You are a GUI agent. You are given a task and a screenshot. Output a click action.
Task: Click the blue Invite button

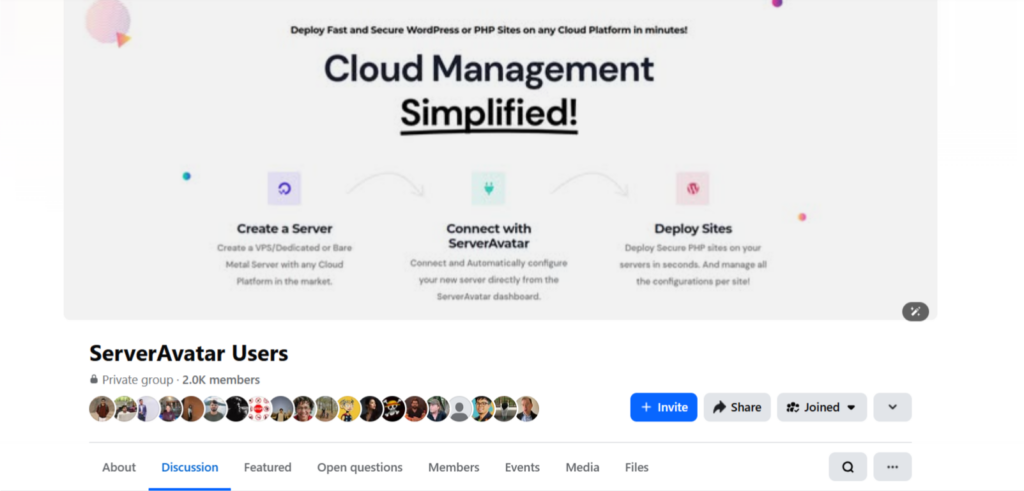coord(664,407)
